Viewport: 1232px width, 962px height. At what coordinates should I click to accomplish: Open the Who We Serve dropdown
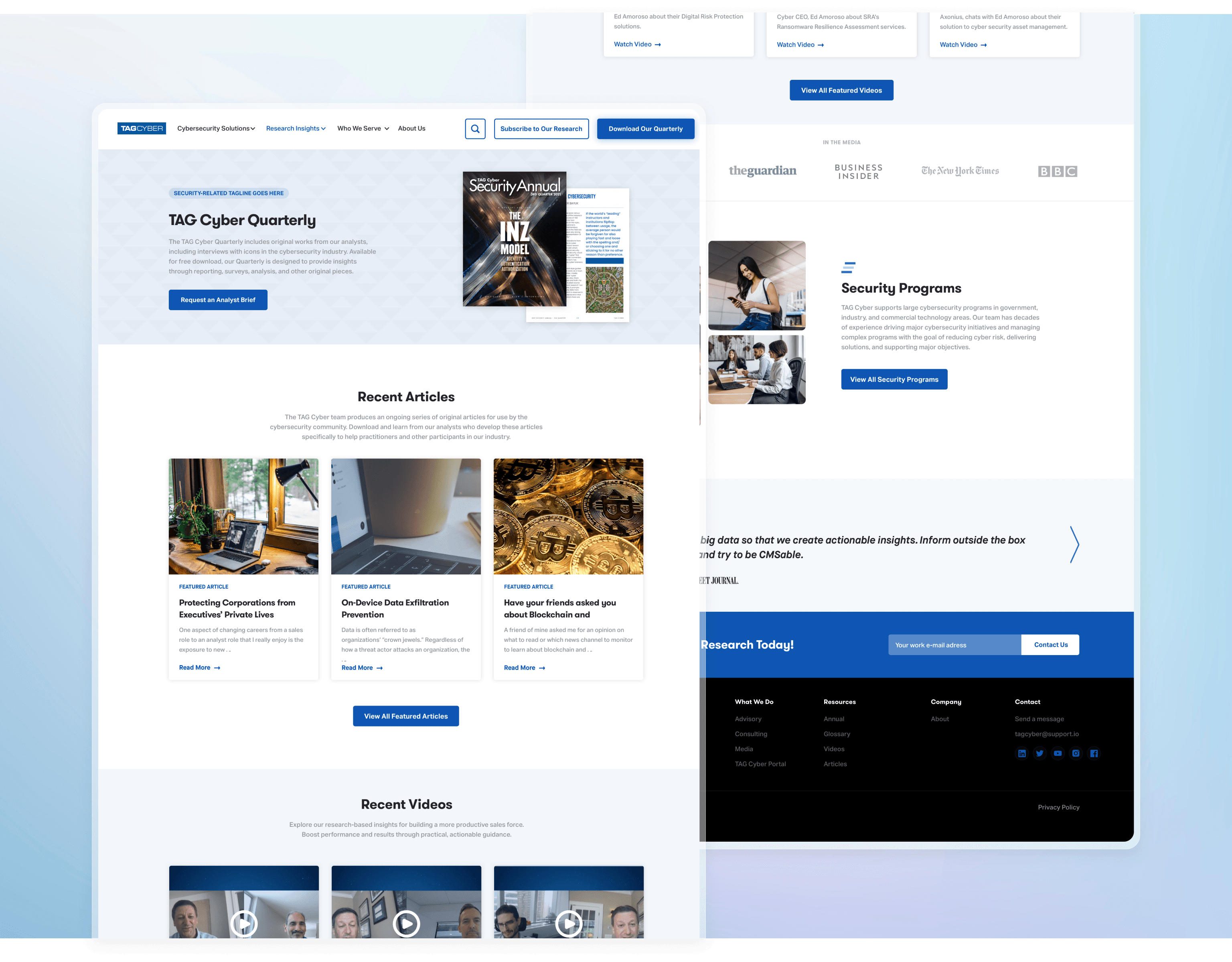click(363, 129)
